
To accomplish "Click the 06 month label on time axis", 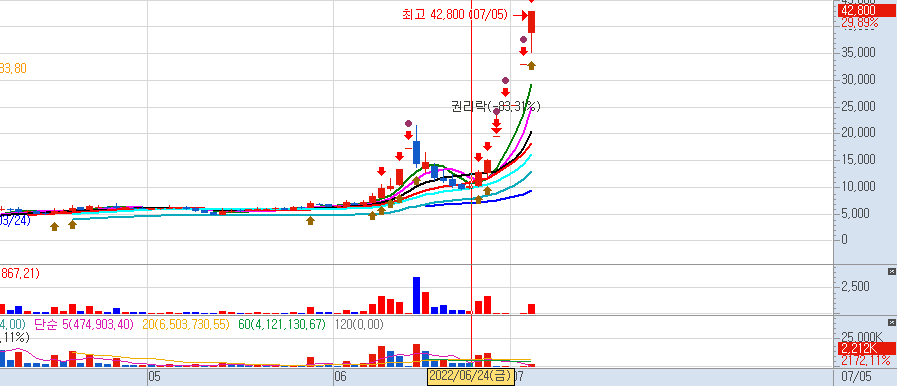I will point(340,377).
